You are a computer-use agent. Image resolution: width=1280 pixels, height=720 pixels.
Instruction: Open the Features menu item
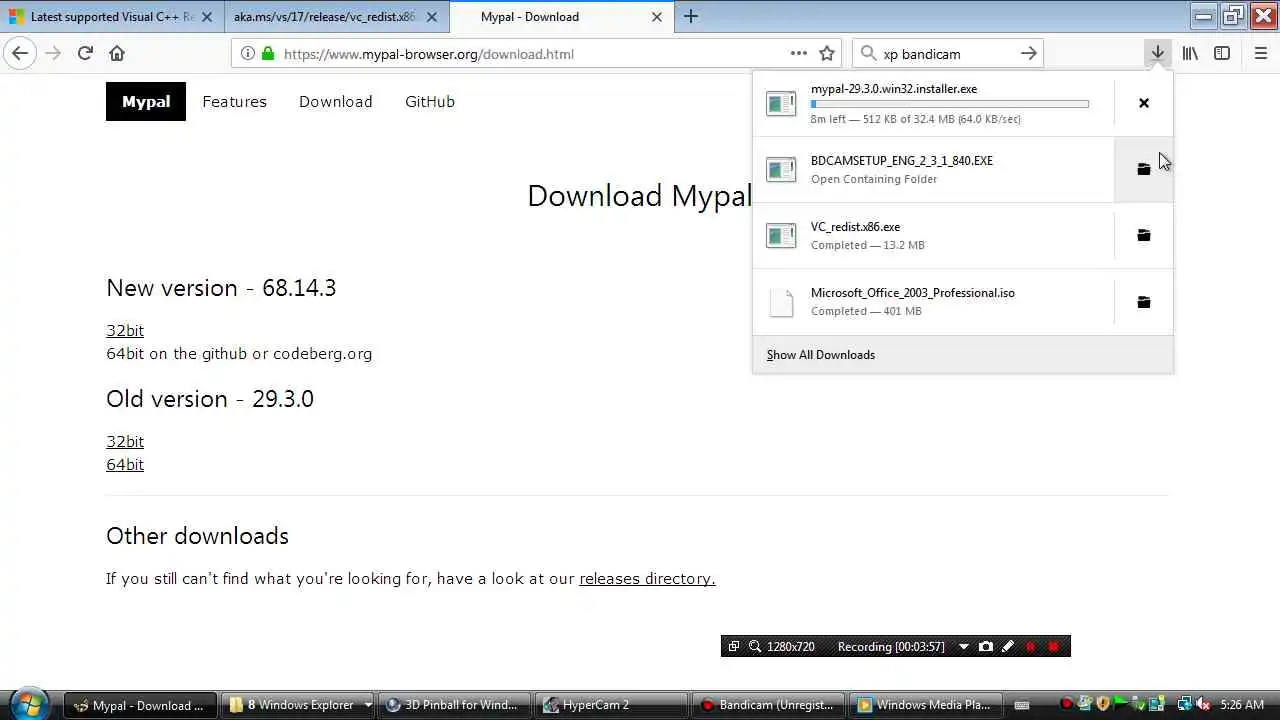point(234,101)
